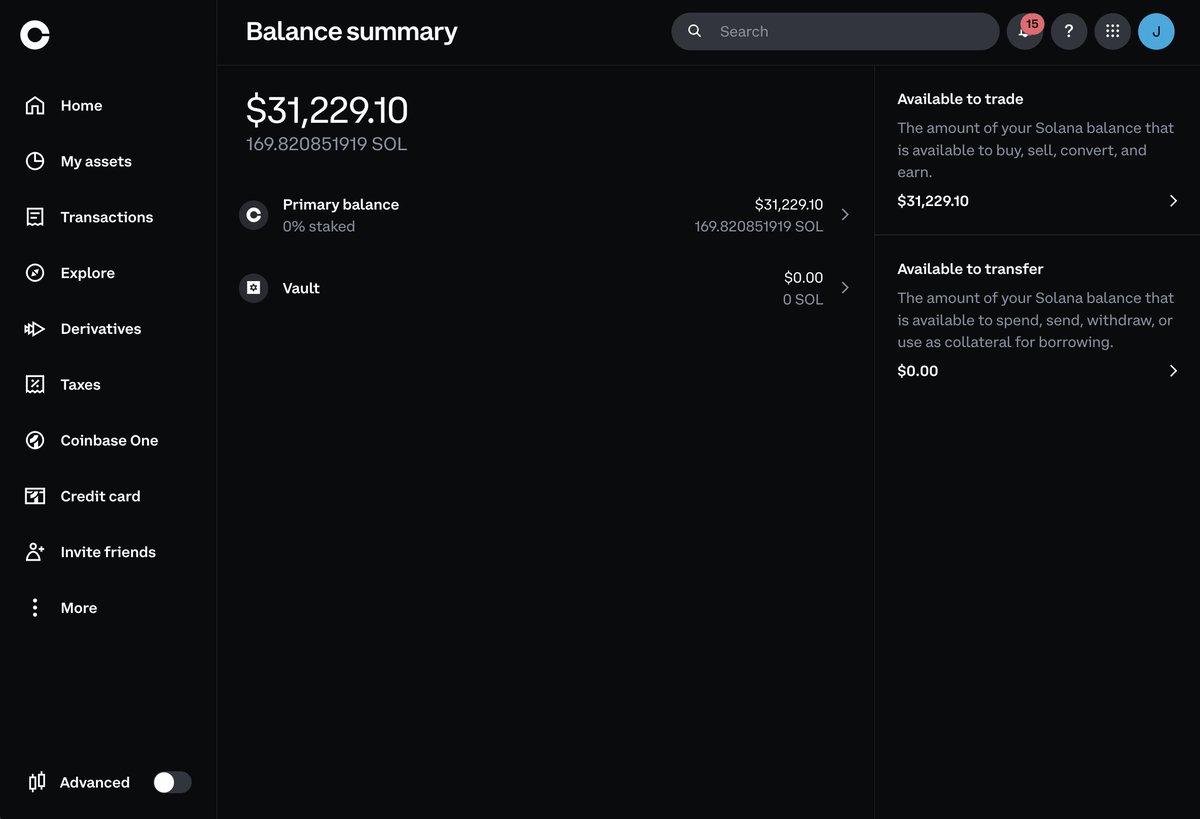Click More label in sidebar
This screenshot has height=819, width=1200.
79,608
